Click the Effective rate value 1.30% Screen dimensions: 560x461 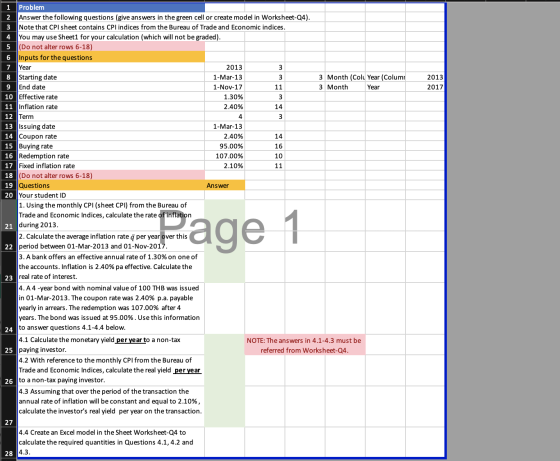(x=225, y=97)
